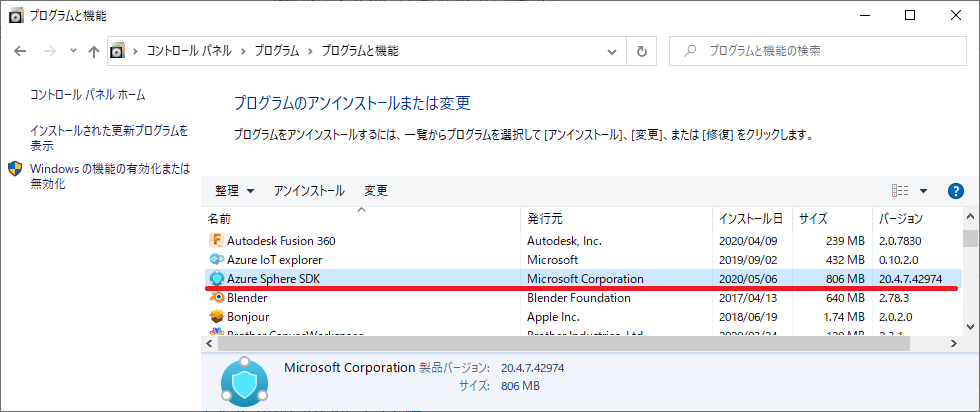Image resolution: width=980 pixels, height=412 pixels.
Task: Expand chevron after コントロール パネル breadcrumb
Action: point(243,51)
